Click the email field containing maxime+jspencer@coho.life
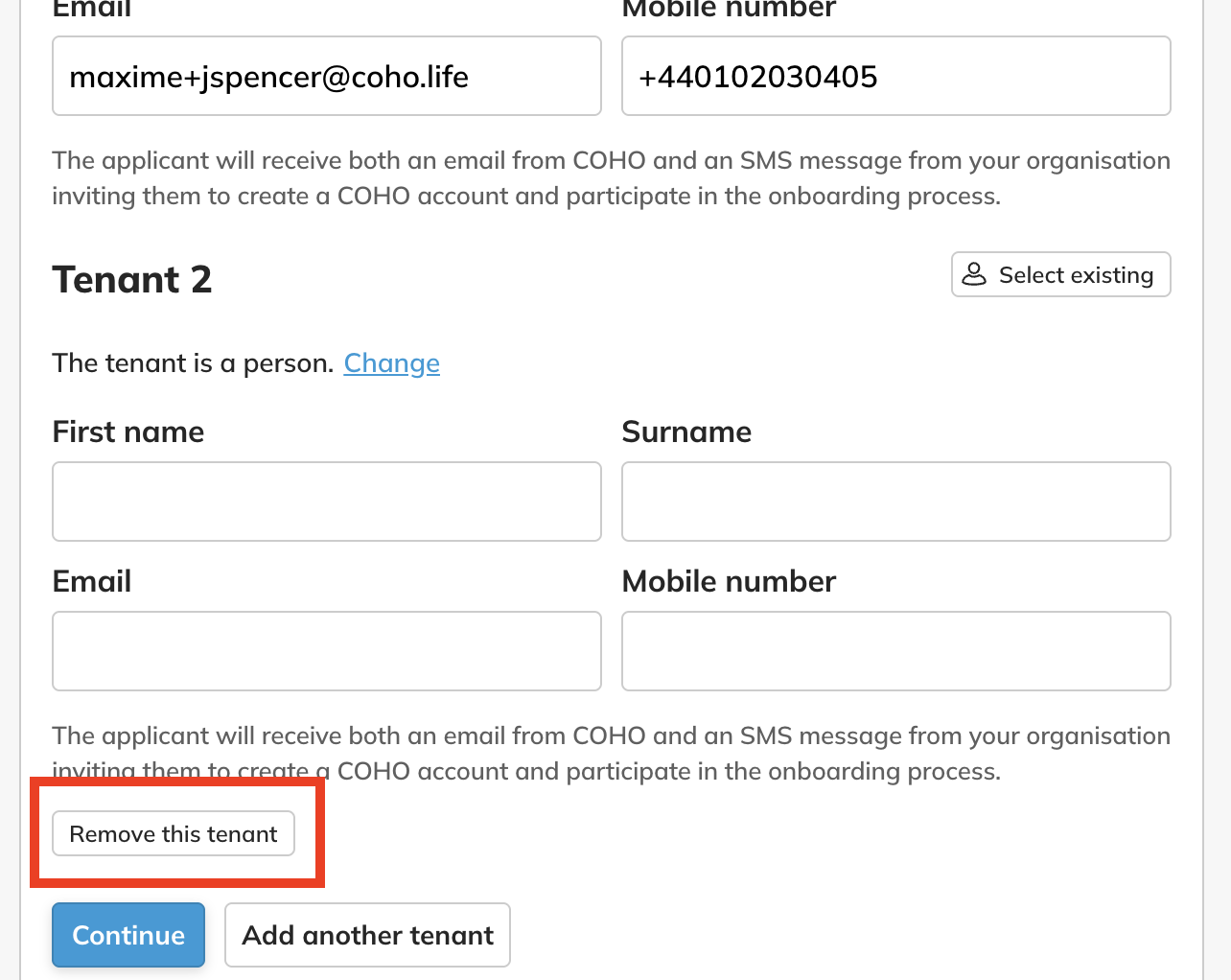Viewport: 1231px width, 980px height. (327, 76)
